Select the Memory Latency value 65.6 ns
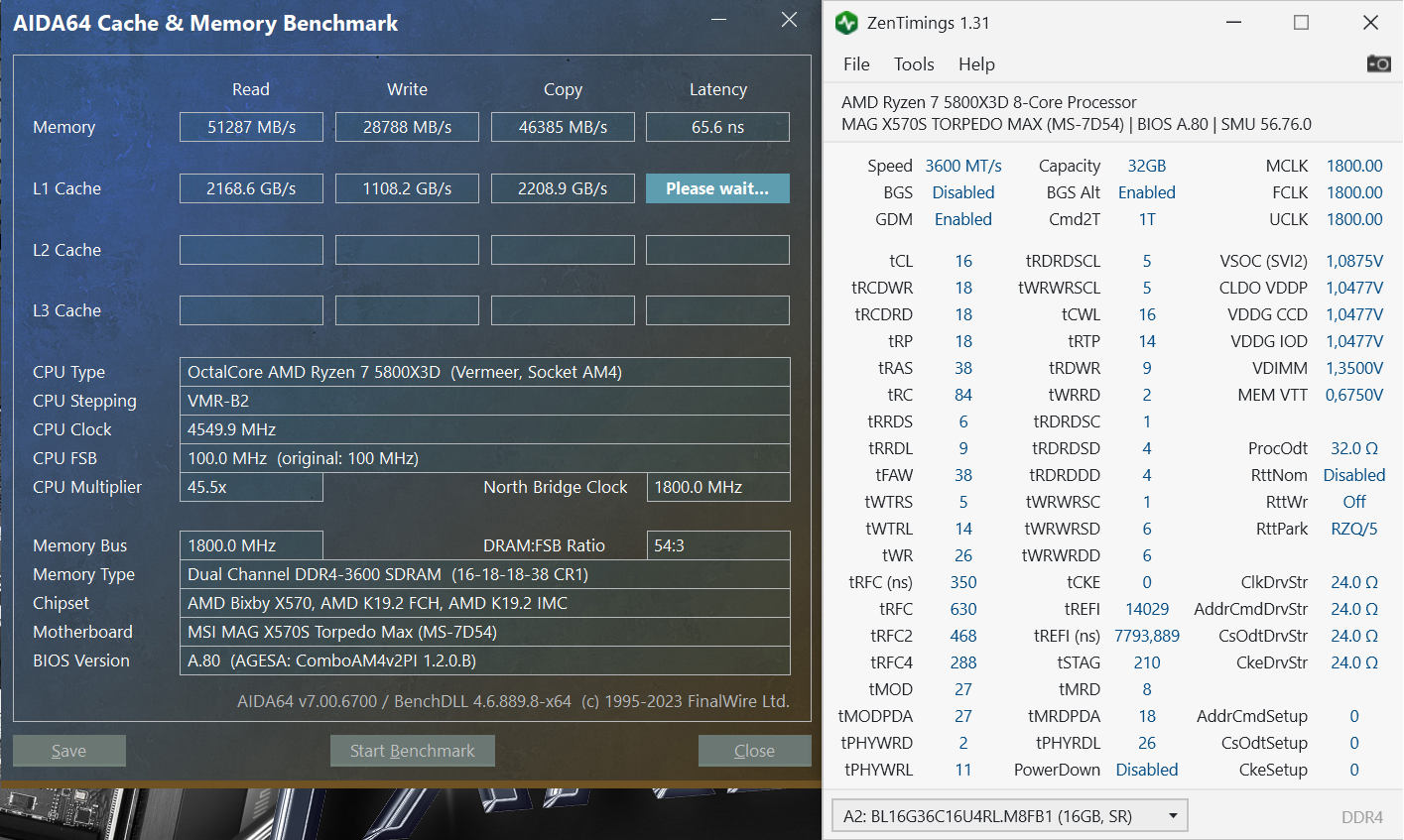Viewport: 1404px width, 840px height. click(717, 127)
